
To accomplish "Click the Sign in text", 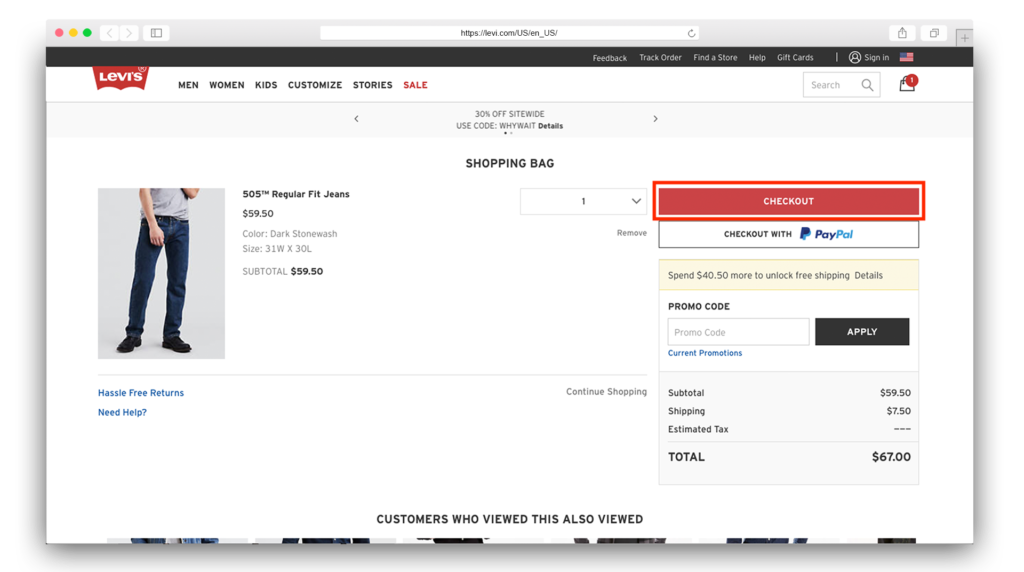I will click(876, 57).
